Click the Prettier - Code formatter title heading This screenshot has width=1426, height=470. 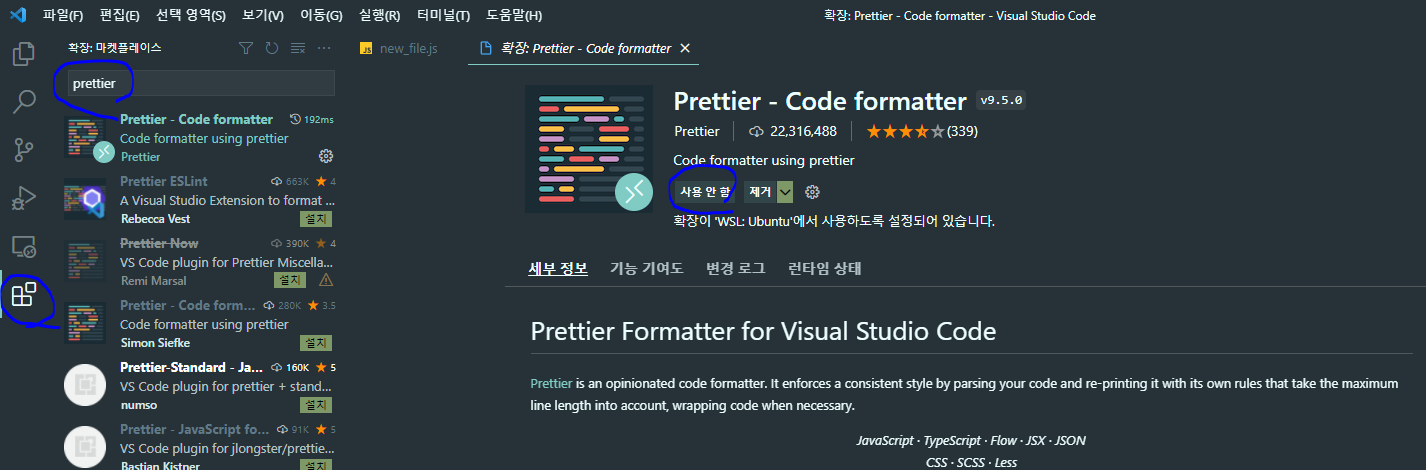(820, 101)
